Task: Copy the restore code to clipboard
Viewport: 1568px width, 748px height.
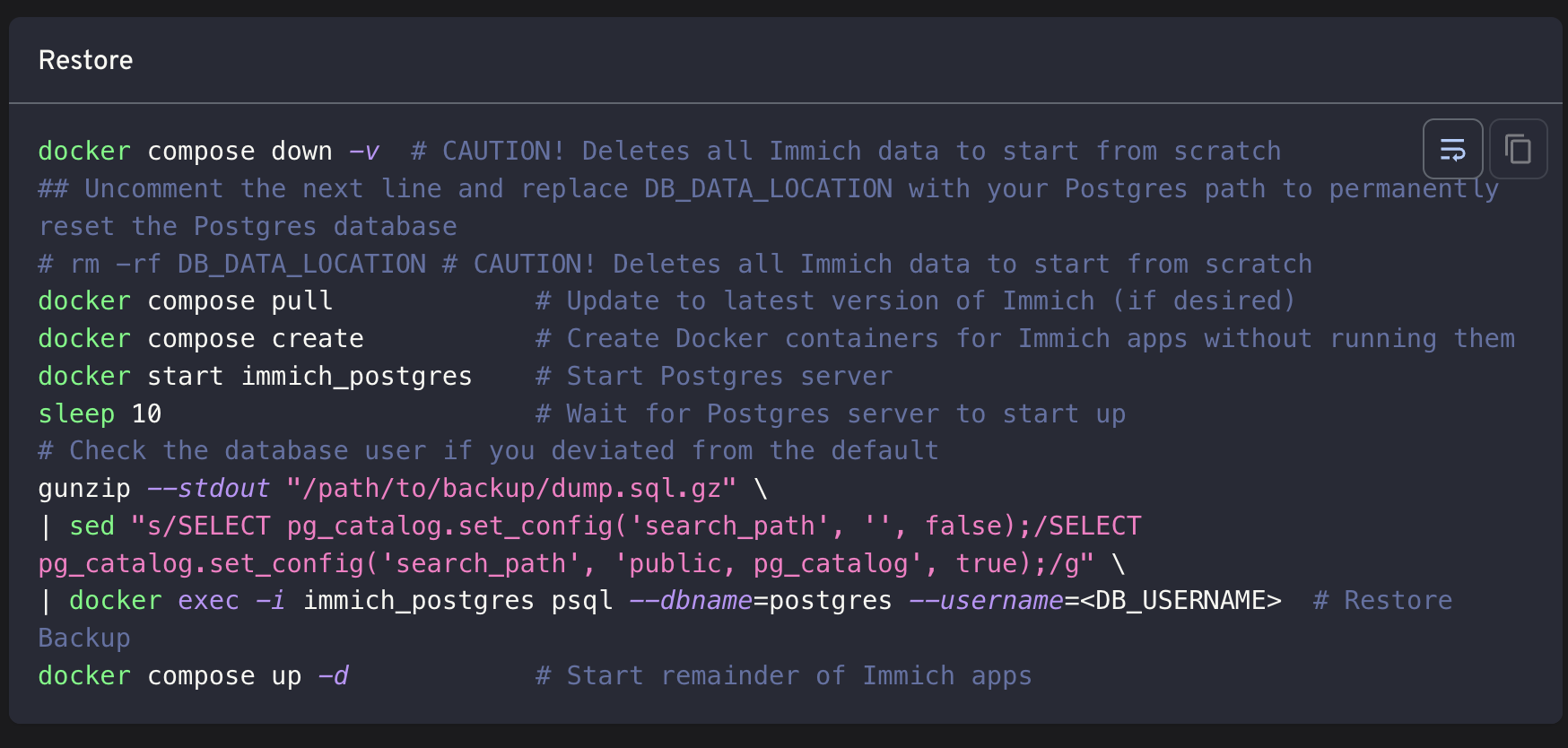Action: (x=1518, y=149)
